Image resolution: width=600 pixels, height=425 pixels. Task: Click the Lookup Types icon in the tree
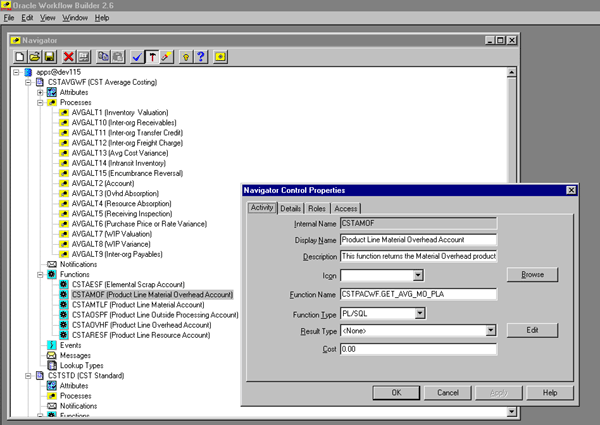click(52, 365)
